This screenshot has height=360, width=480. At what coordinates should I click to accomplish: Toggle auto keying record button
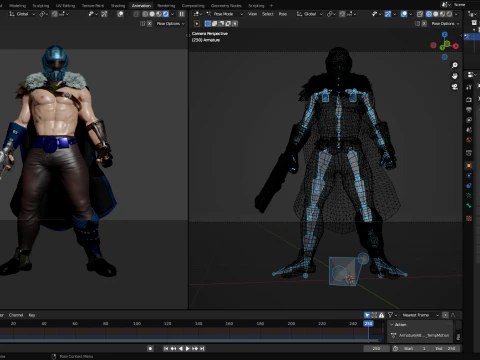[150, 348]
